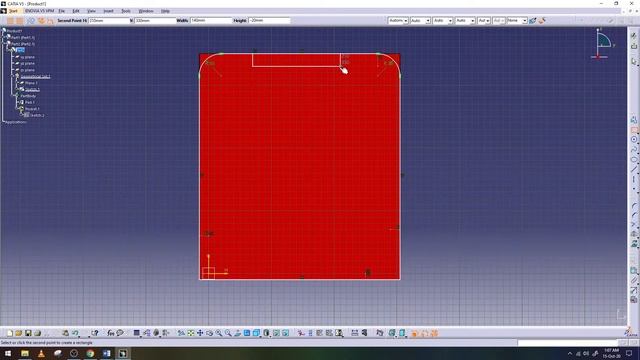Viewport: 640px width, 360px height.
Task: Select Product1 root in specification tree
Action: pos(15,31)
